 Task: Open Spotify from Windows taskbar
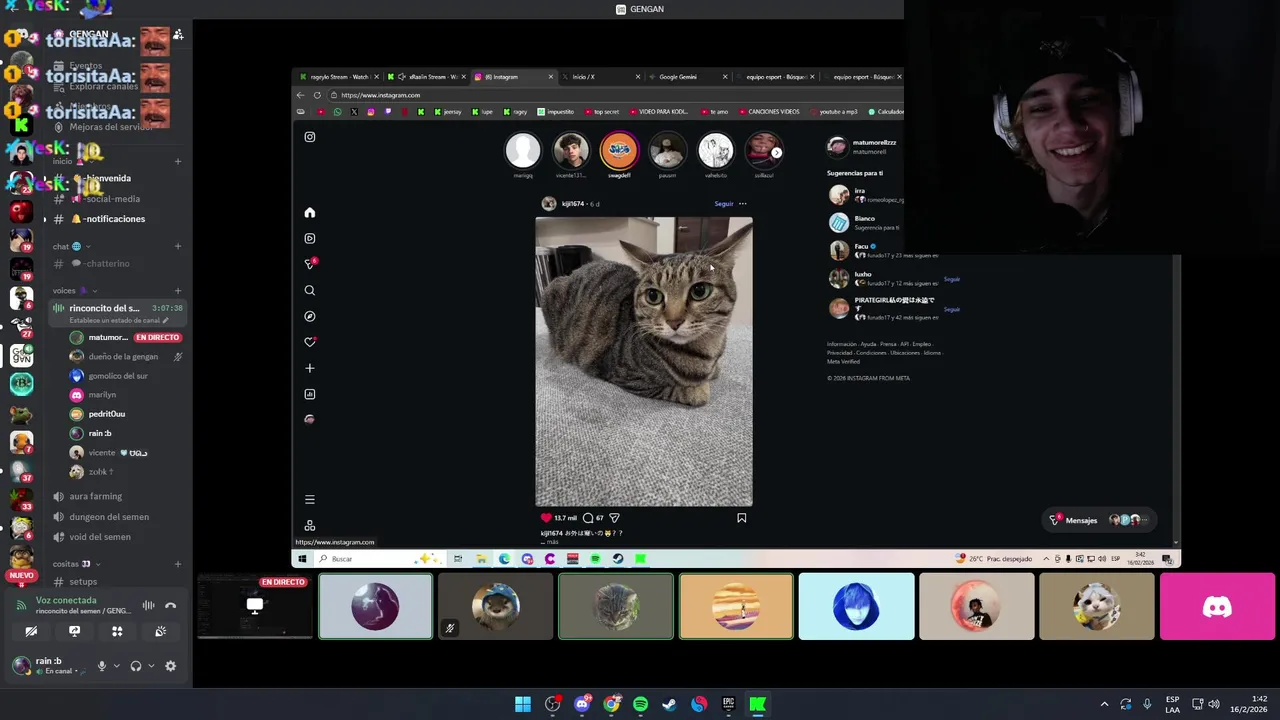(x=640, y=704)
